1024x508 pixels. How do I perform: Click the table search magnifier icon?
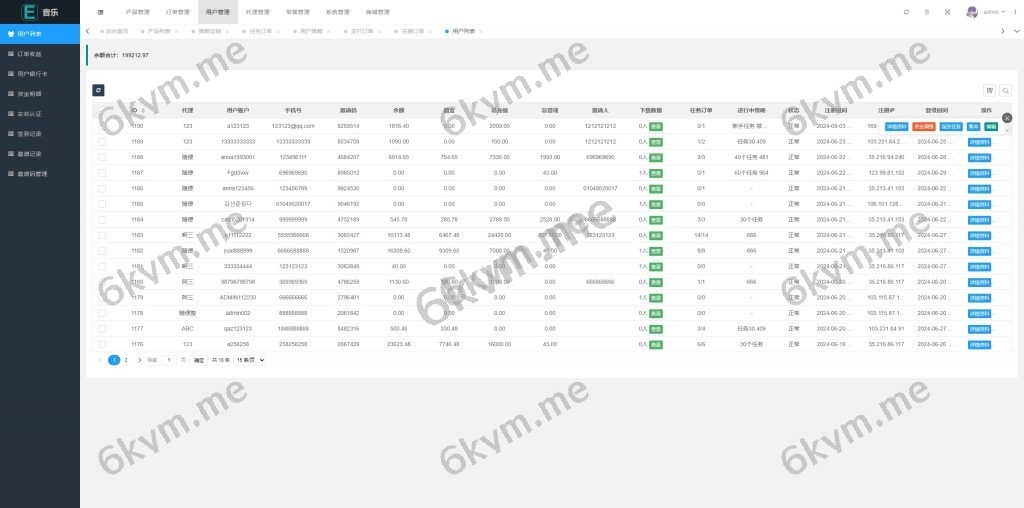1005,90
